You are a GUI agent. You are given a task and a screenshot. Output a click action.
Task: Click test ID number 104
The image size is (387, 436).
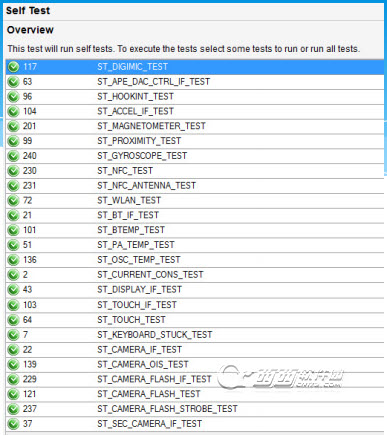pos(30,111)
